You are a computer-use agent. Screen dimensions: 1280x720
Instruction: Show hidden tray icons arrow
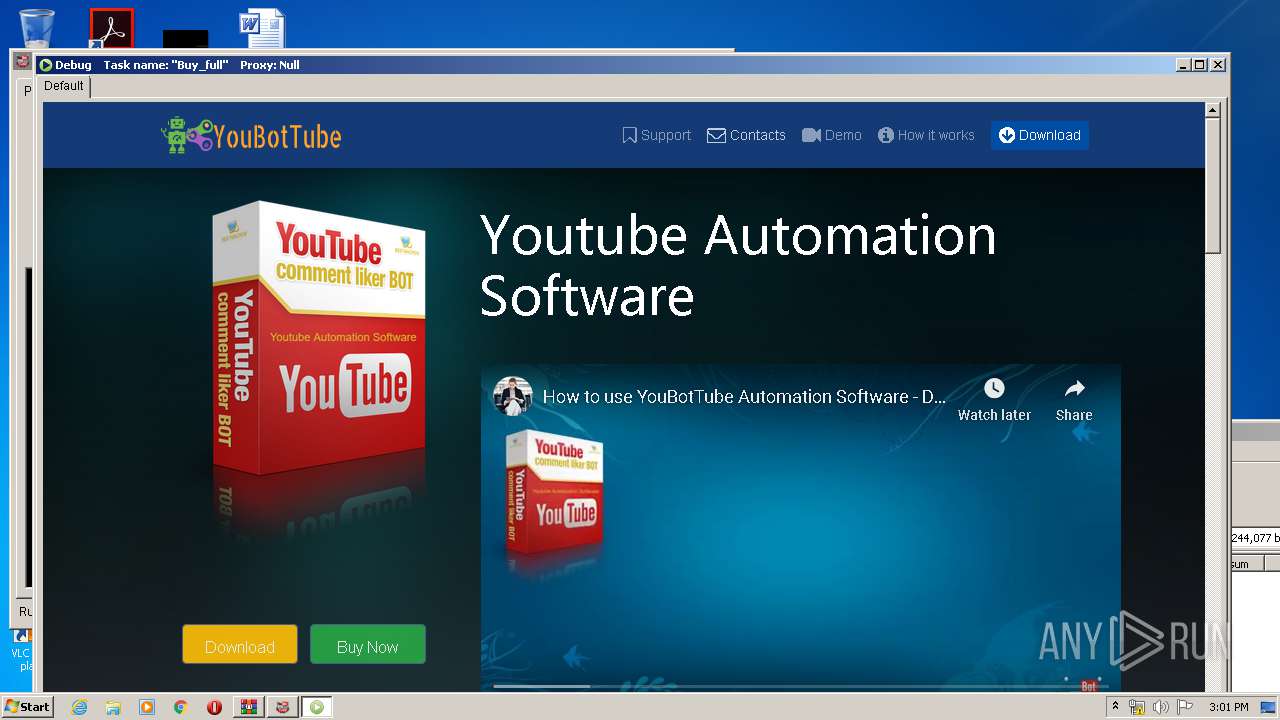(x=1115, y=707)
